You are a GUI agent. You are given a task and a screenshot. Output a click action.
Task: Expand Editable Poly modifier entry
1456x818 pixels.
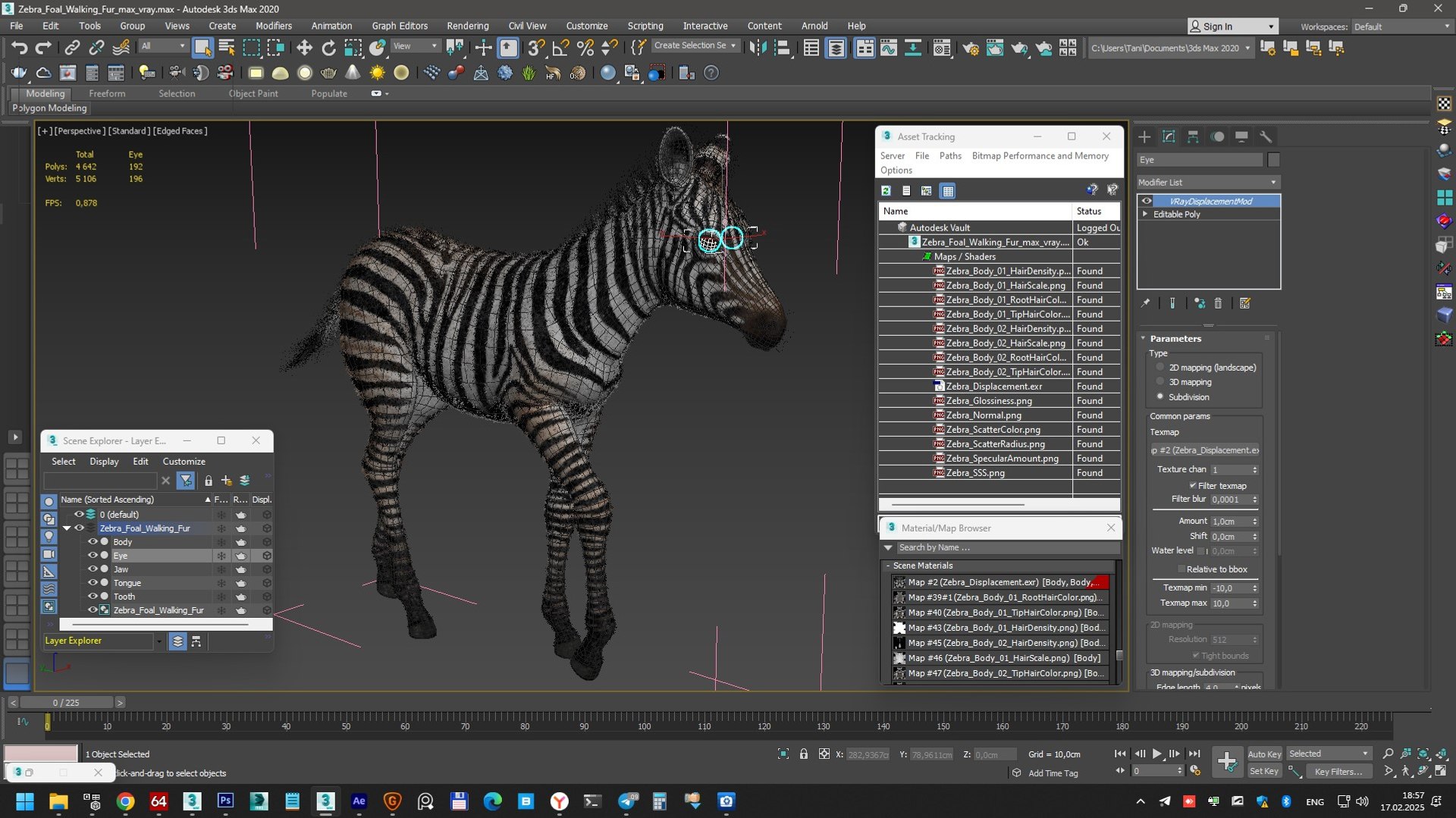(x=1146, y=215)
